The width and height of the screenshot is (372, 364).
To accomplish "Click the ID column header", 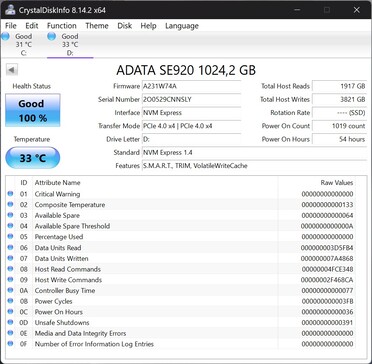I will click(x=24, y=183).
